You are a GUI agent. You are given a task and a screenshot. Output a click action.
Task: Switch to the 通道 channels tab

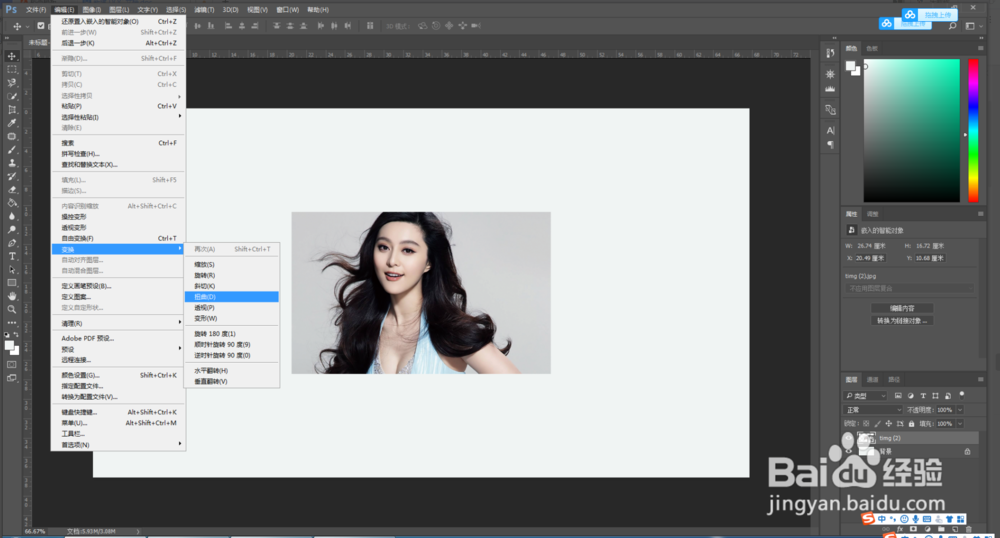click(x=872, y=379)
